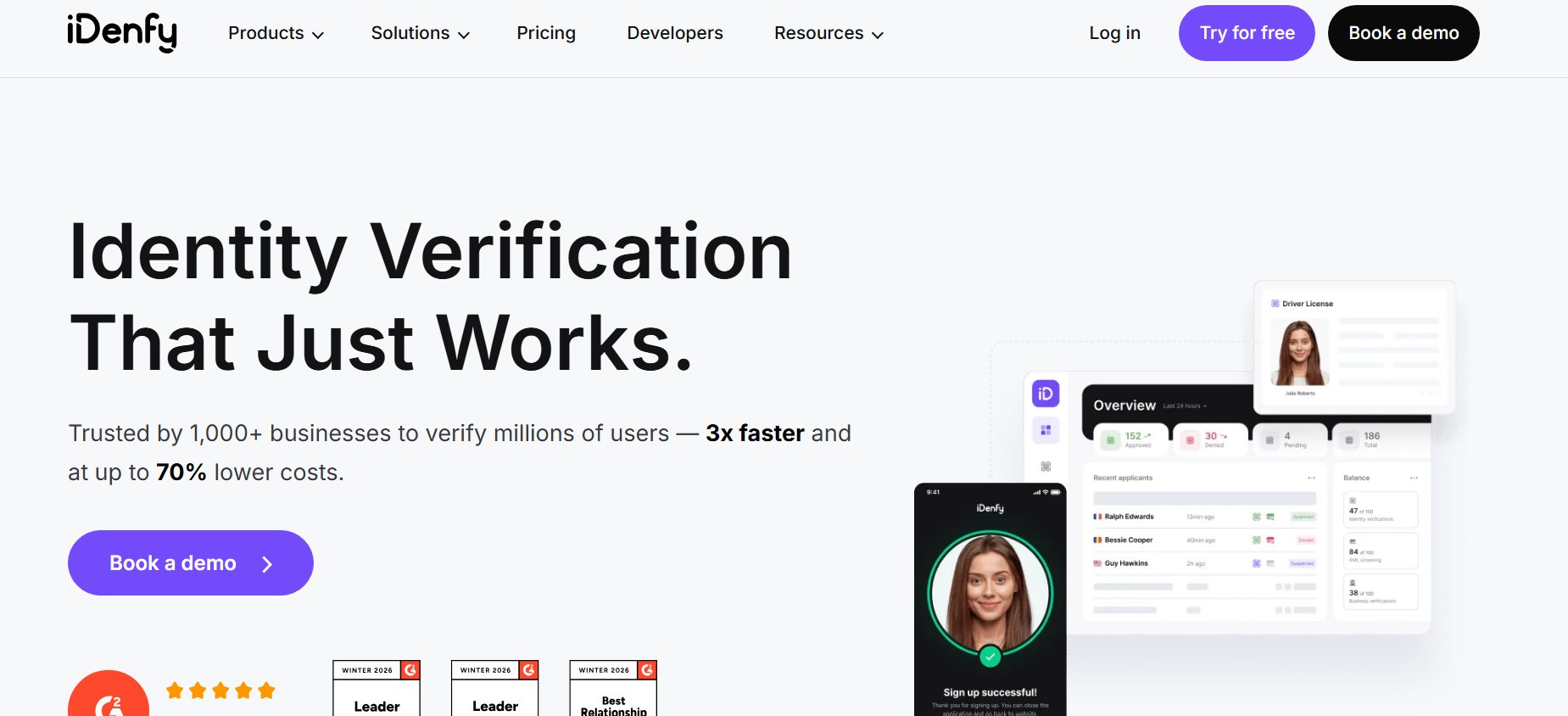This screenshot has width=1568, height=716.
Task: Click the purple iD icon in dashboard sidebar
Action: coord(1046,394)
